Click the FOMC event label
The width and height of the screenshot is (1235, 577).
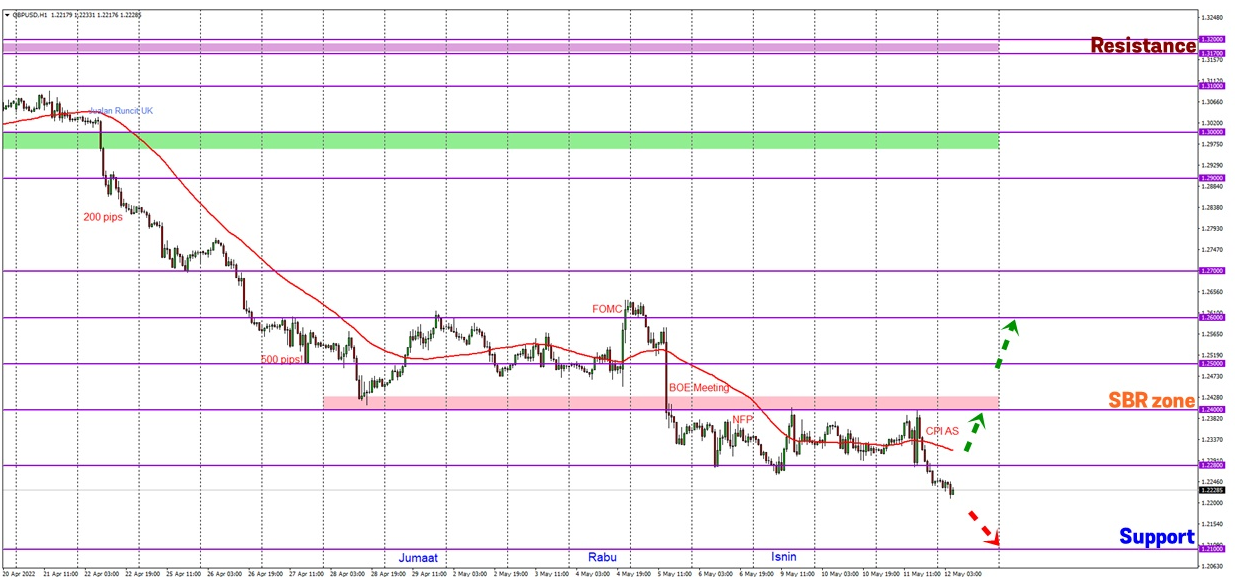pos(607,309)
